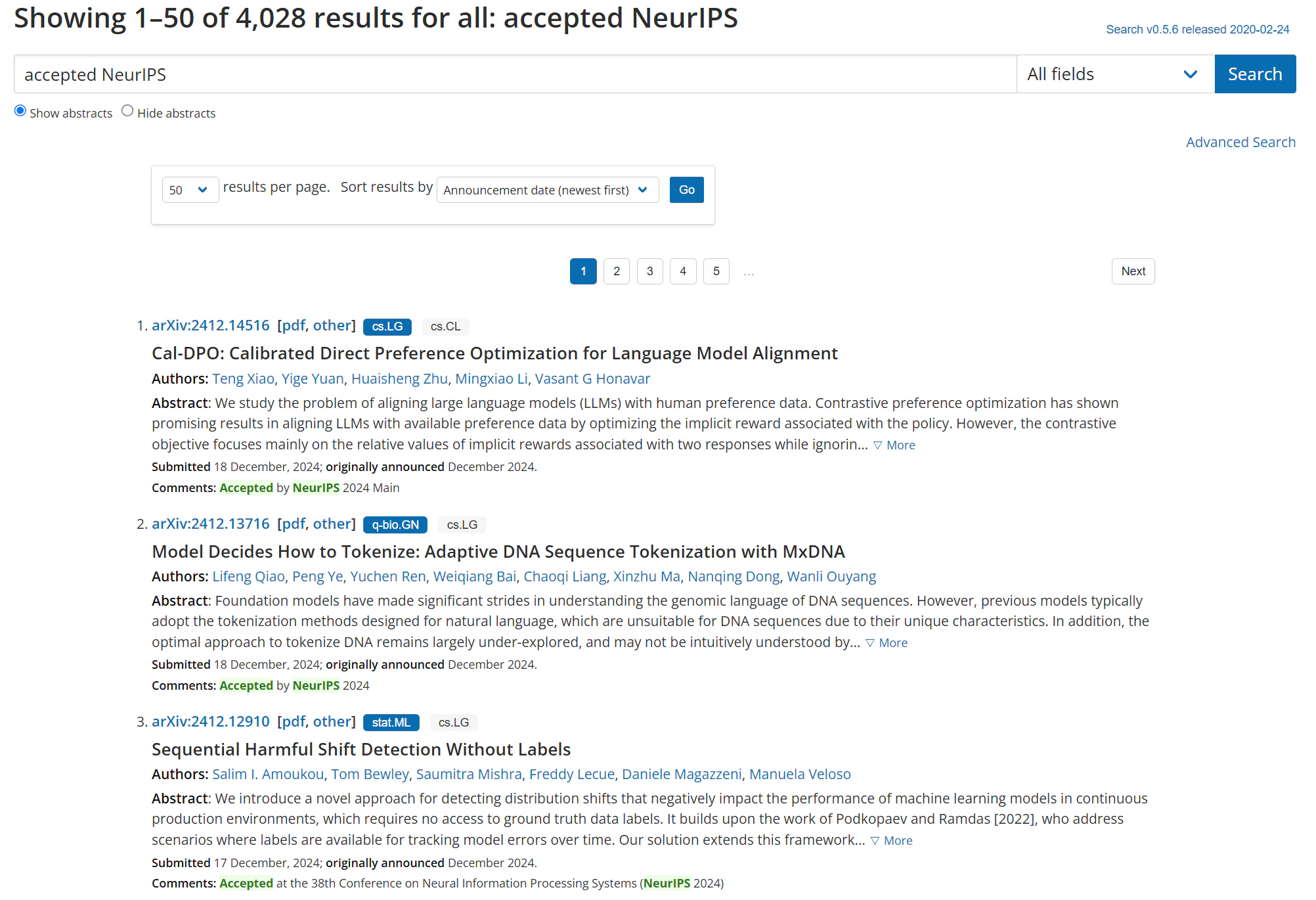Open the All fields dropdown

click(x=1115, y=74)
